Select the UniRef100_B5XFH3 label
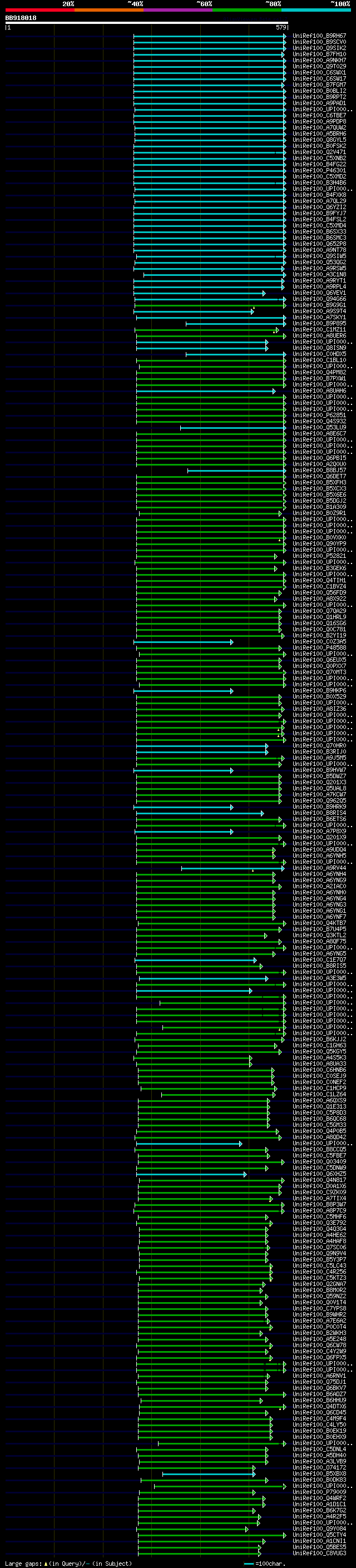The width and height of the screenshot is (356, 1568). click(319, 483)
